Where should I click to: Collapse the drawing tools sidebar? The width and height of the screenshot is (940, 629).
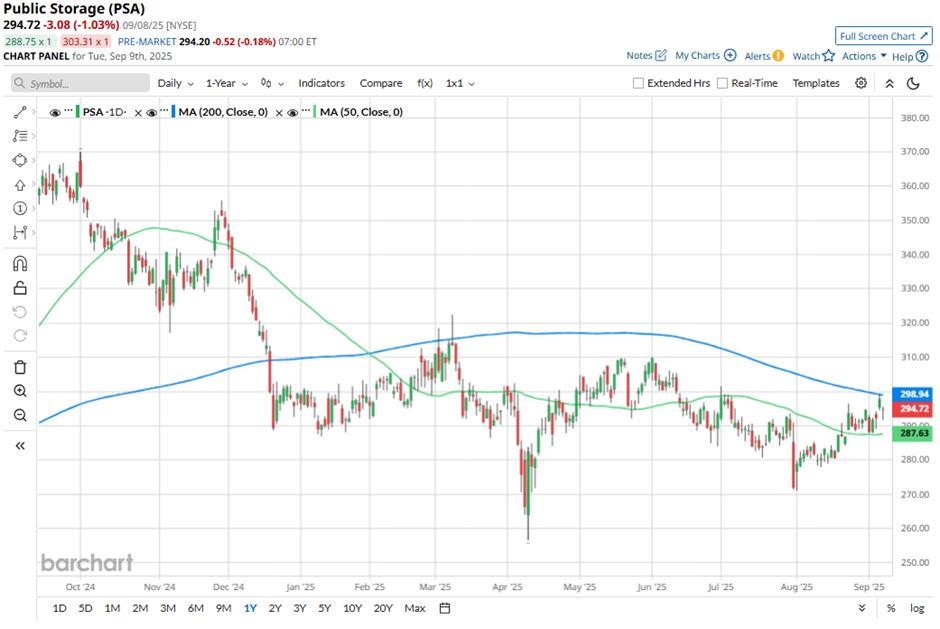pyautogui.click(x=20, y=446)
